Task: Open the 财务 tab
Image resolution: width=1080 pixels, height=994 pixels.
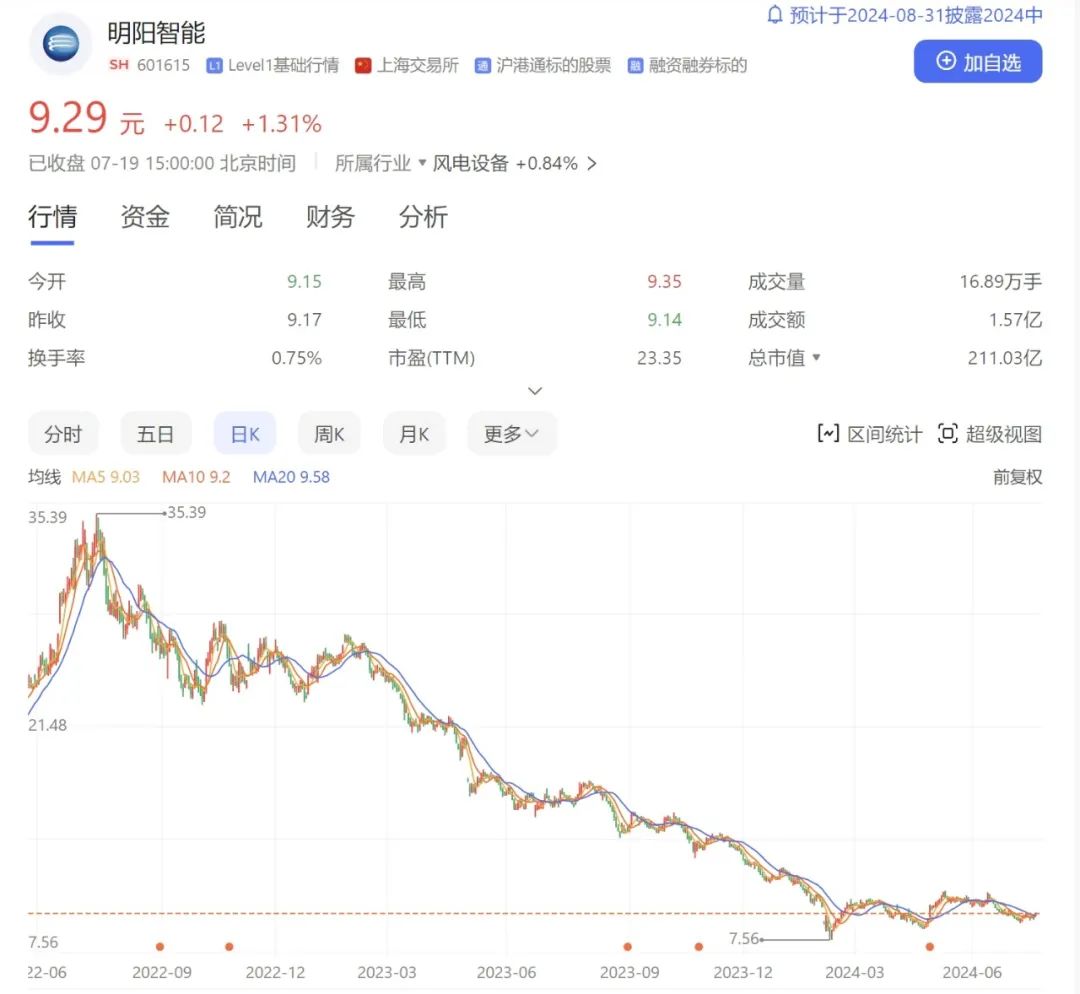Action: 330,217
